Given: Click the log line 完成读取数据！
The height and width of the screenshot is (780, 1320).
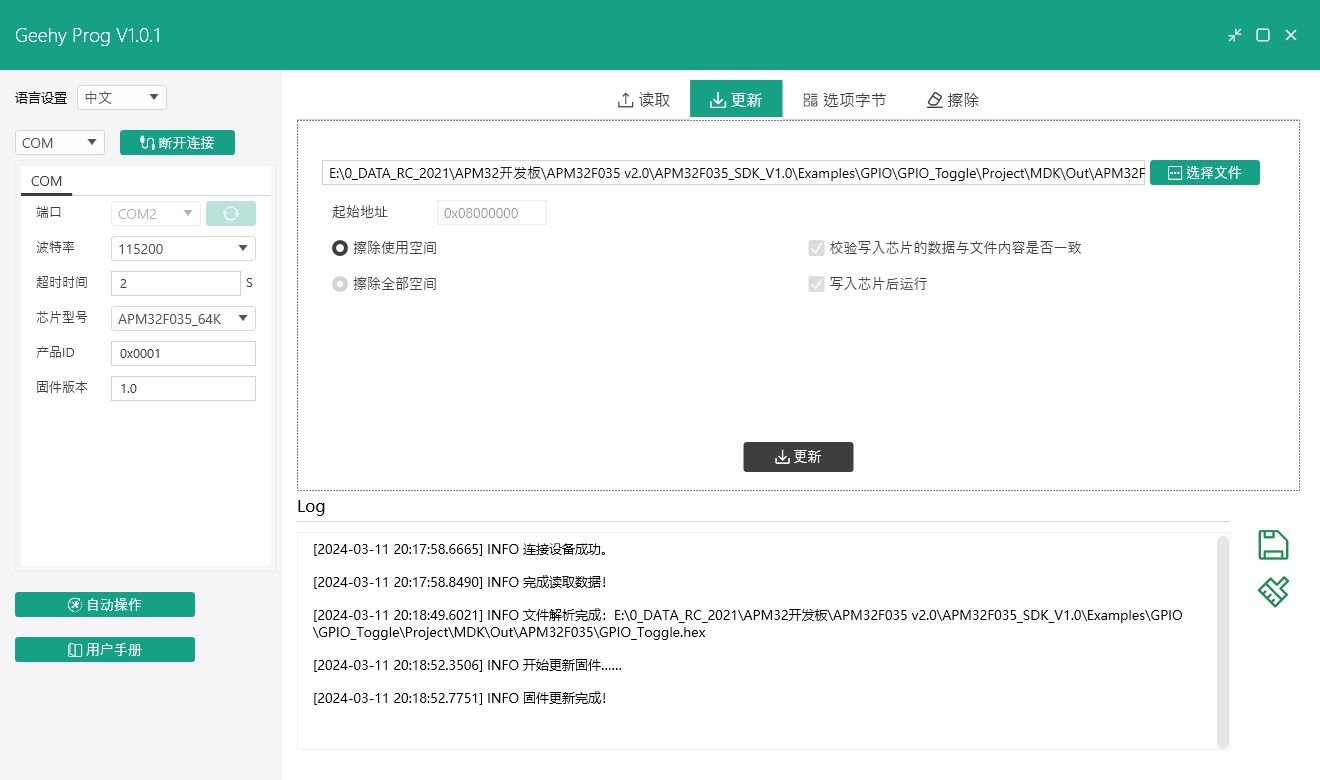Looking at the screenshot, I should pos(460,582).
